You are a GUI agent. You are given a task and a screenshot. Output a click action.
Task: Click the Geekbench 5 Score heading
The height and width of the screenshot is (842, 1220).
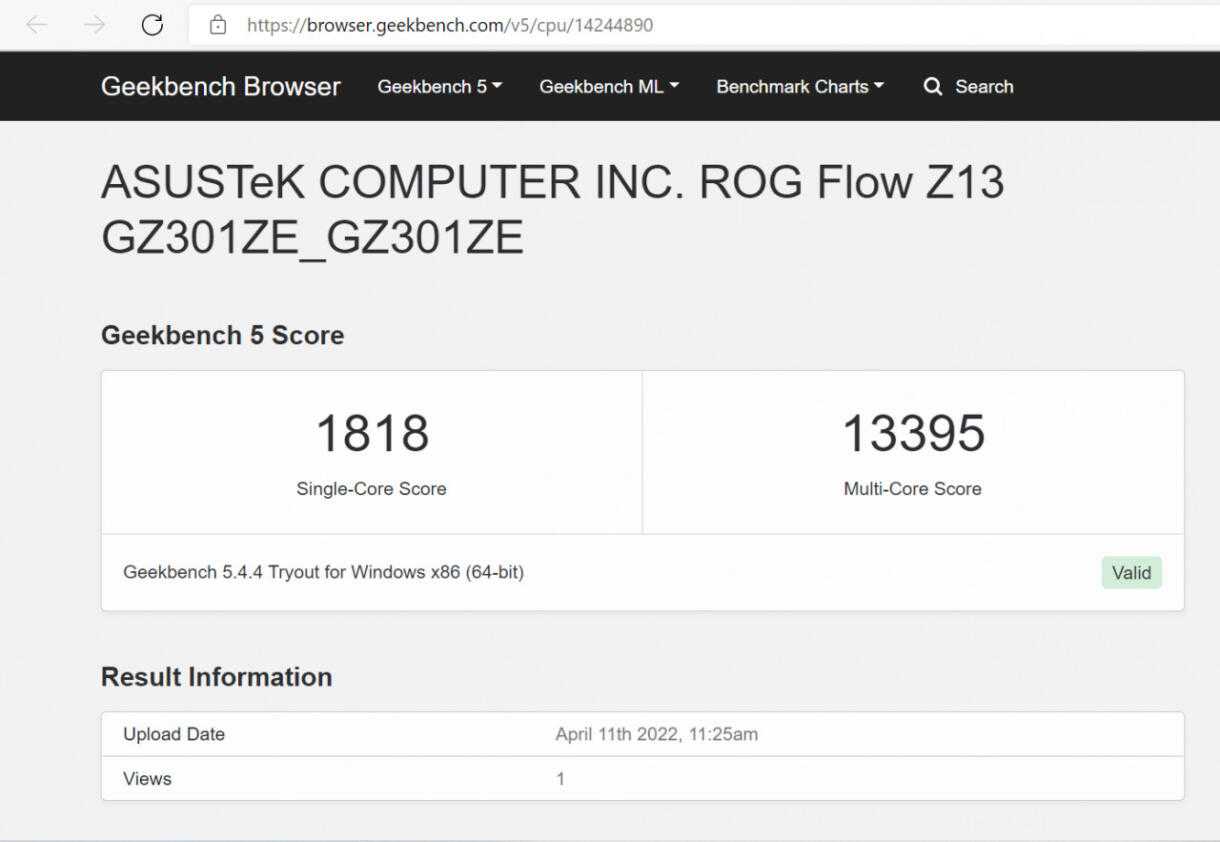coord(222,335)
